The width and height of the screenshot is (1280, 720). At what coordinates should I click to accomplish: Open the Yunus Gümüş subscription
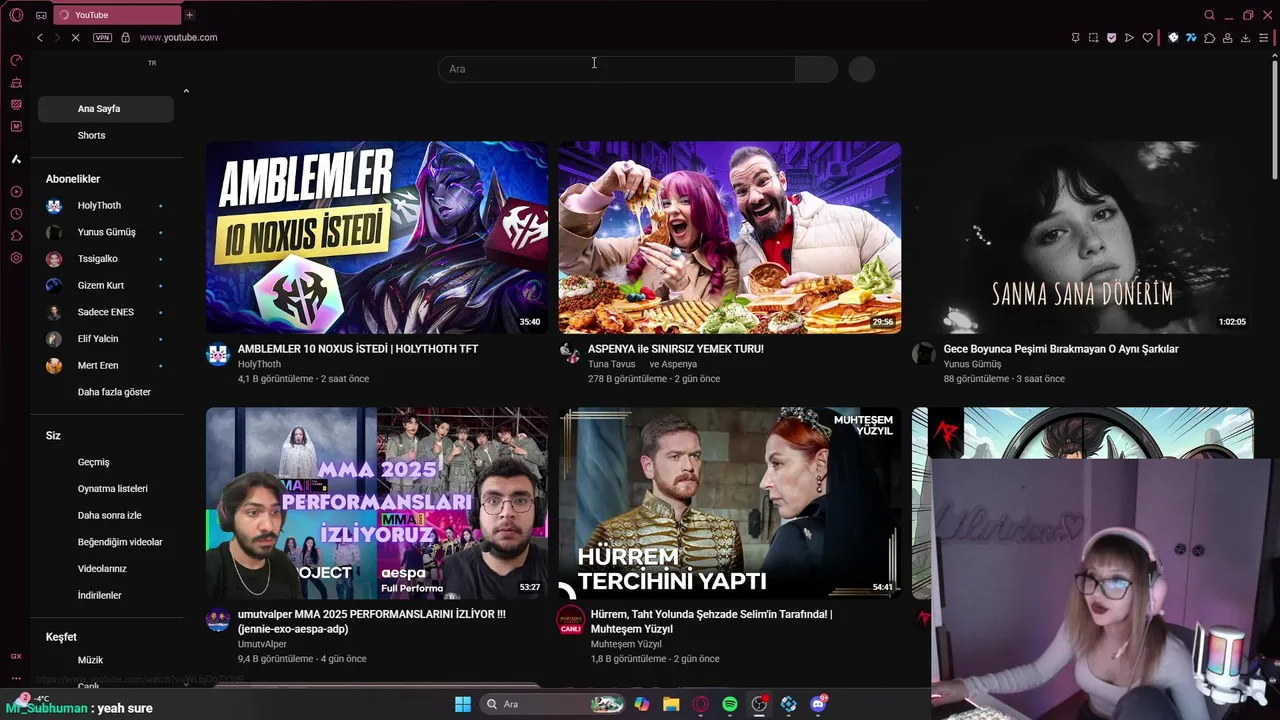coord(106,232)
